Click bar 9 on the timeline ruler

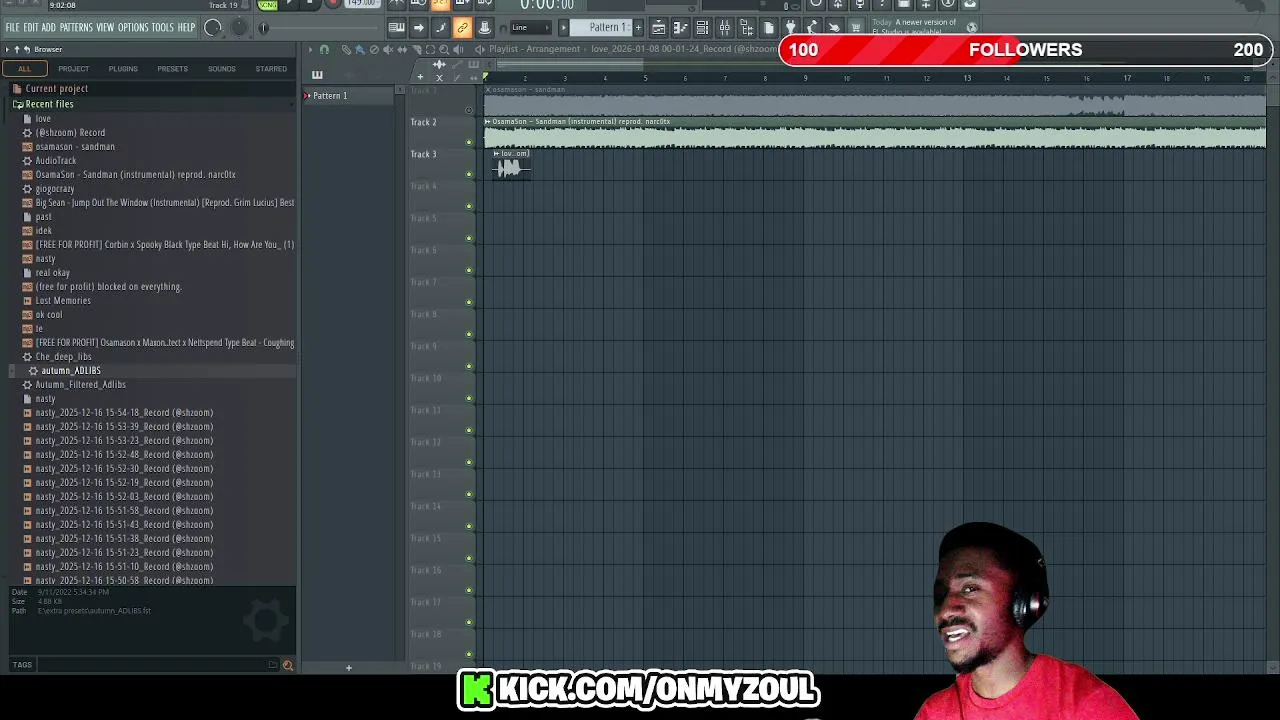coord(806,78)
